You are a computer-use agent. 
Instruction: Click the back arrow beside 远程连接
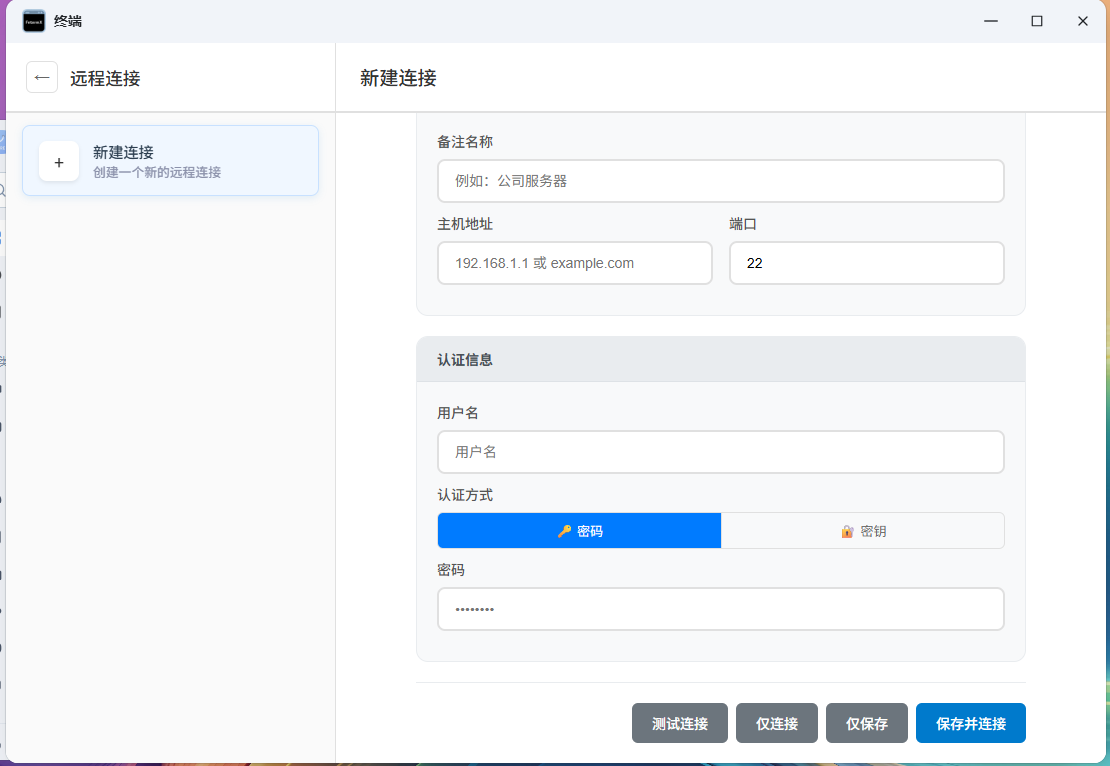(x=42, y=77)
